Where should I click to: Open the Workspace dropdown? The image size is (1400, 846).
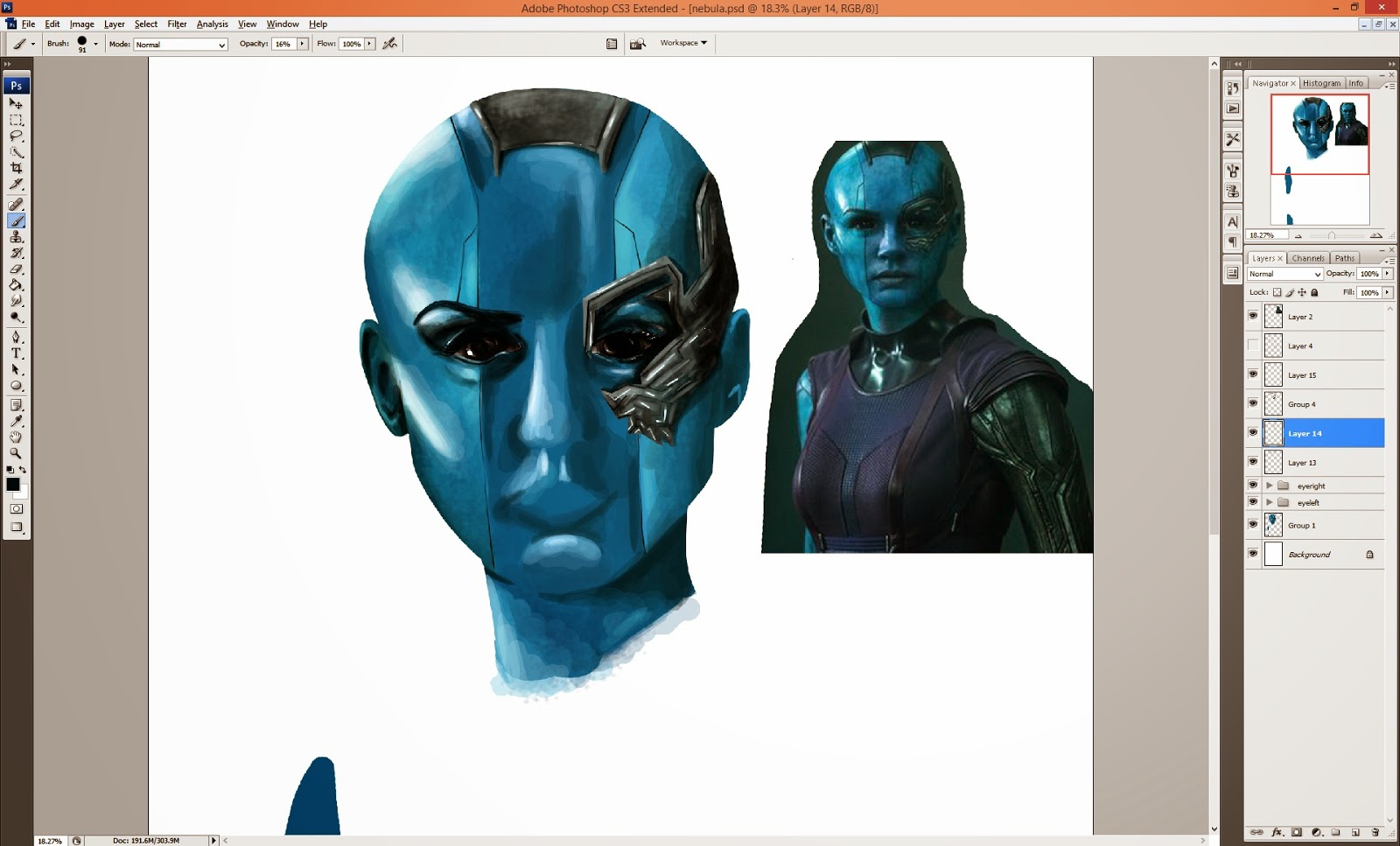[x=683, y=43]
